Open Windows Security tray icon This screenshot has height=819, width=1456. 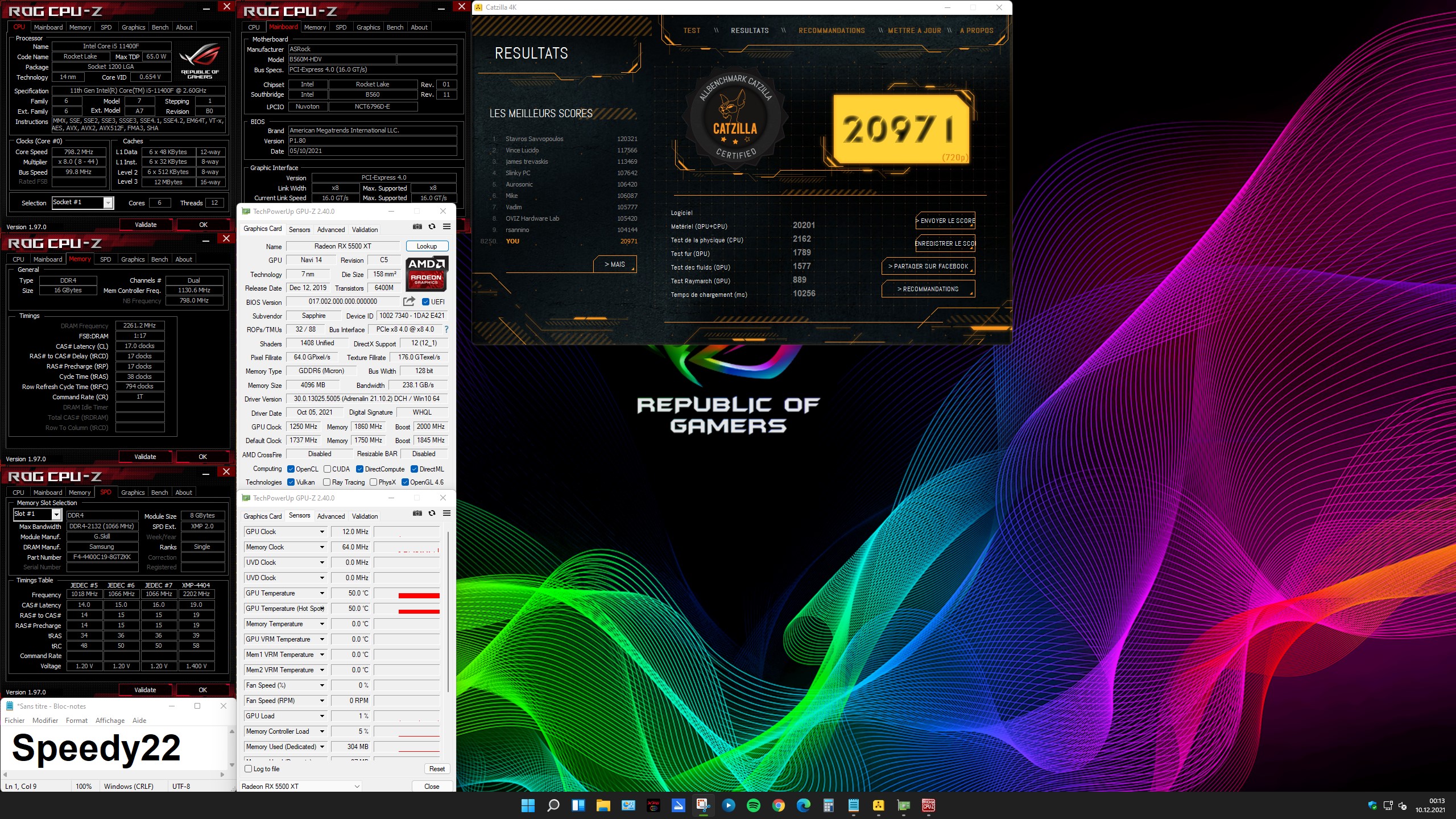click(x=1372, y=805)
